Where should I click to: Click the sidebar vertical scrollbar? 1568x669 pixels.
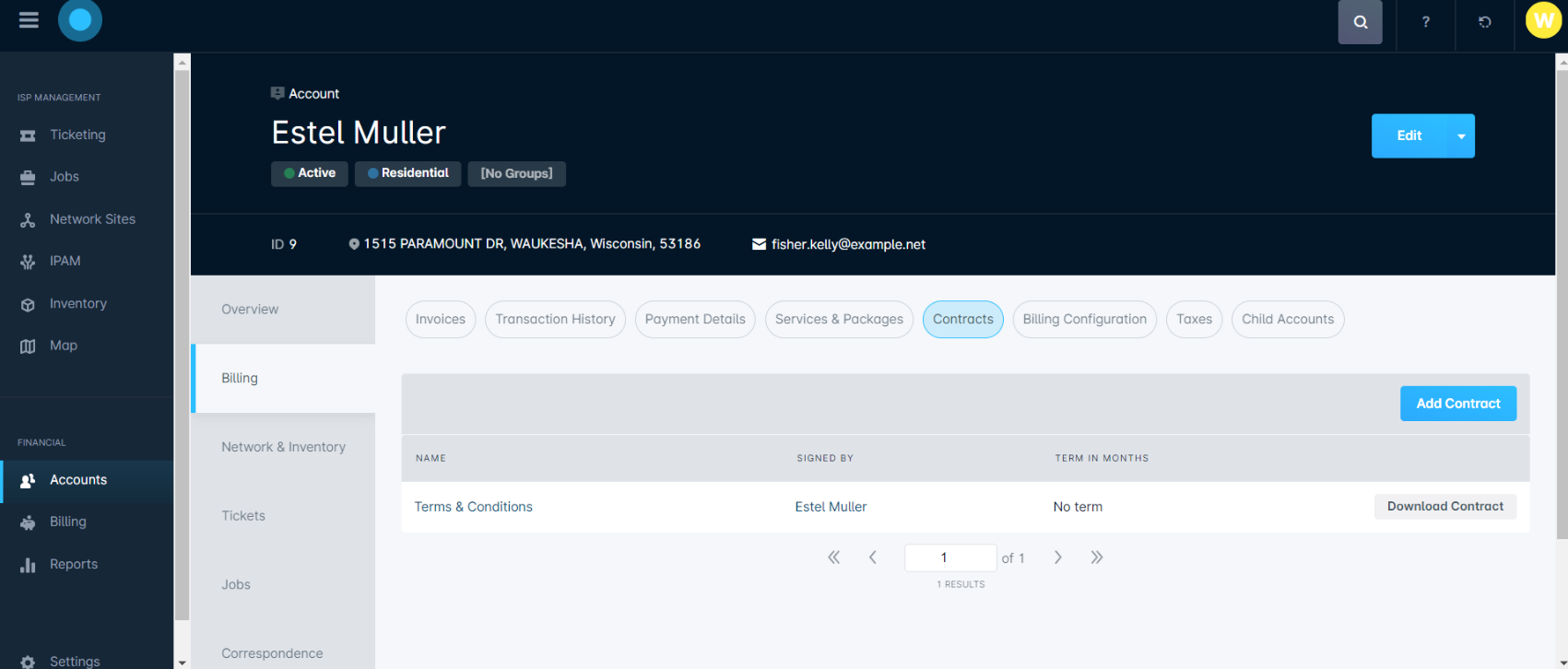(x=182, y=346)
